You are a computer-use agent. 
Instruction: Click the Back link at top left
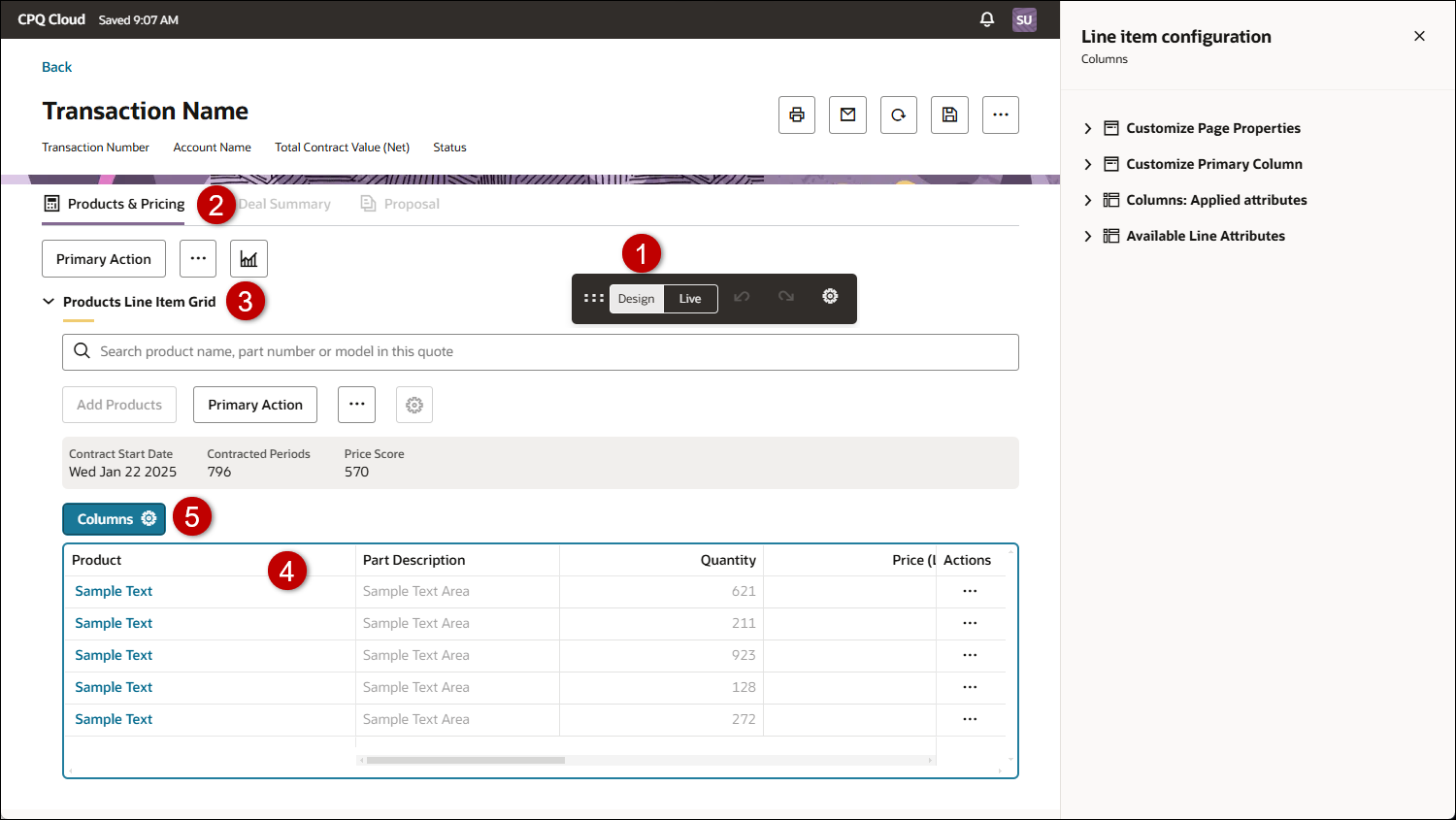(56, 66)
